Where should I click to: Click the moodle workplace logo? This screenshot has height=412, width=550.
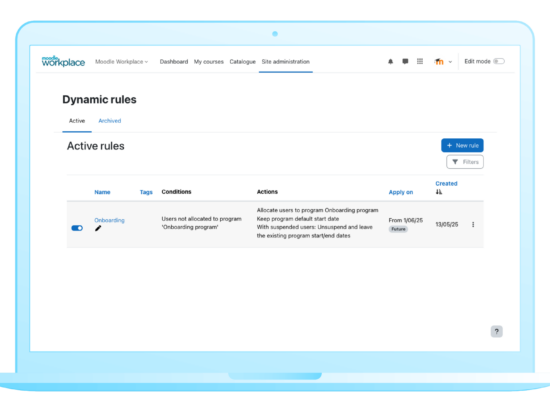[63, 61]
